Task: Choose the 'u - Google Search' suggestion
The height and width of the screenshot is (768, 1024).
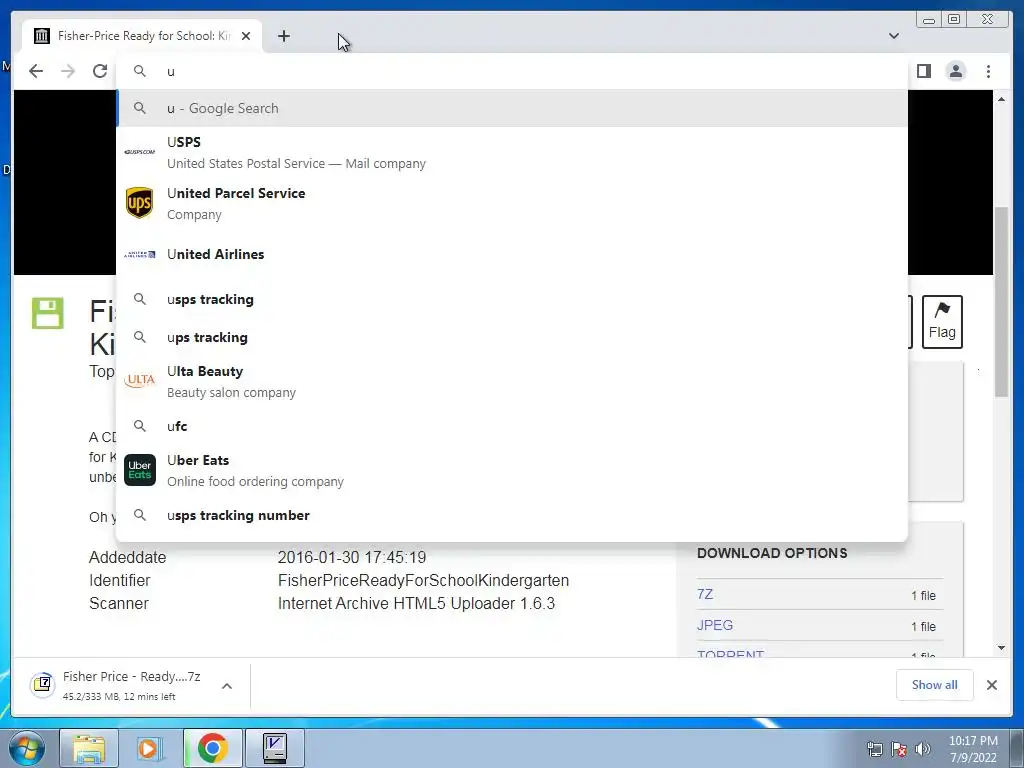Action: click(512, 108)
